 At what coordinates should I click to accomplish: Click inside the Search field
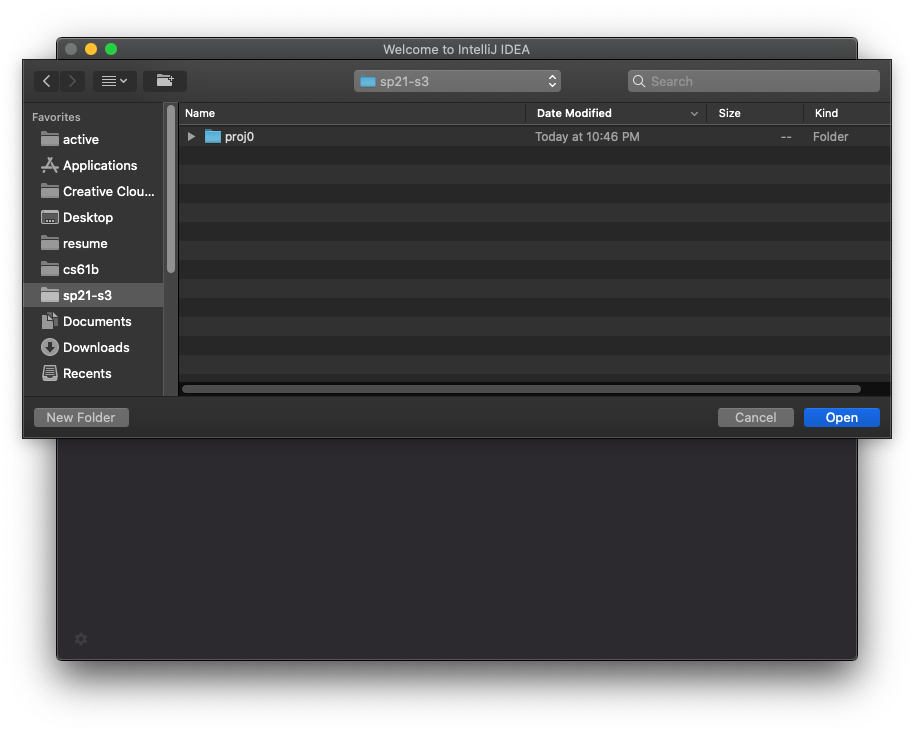(754, 81)
